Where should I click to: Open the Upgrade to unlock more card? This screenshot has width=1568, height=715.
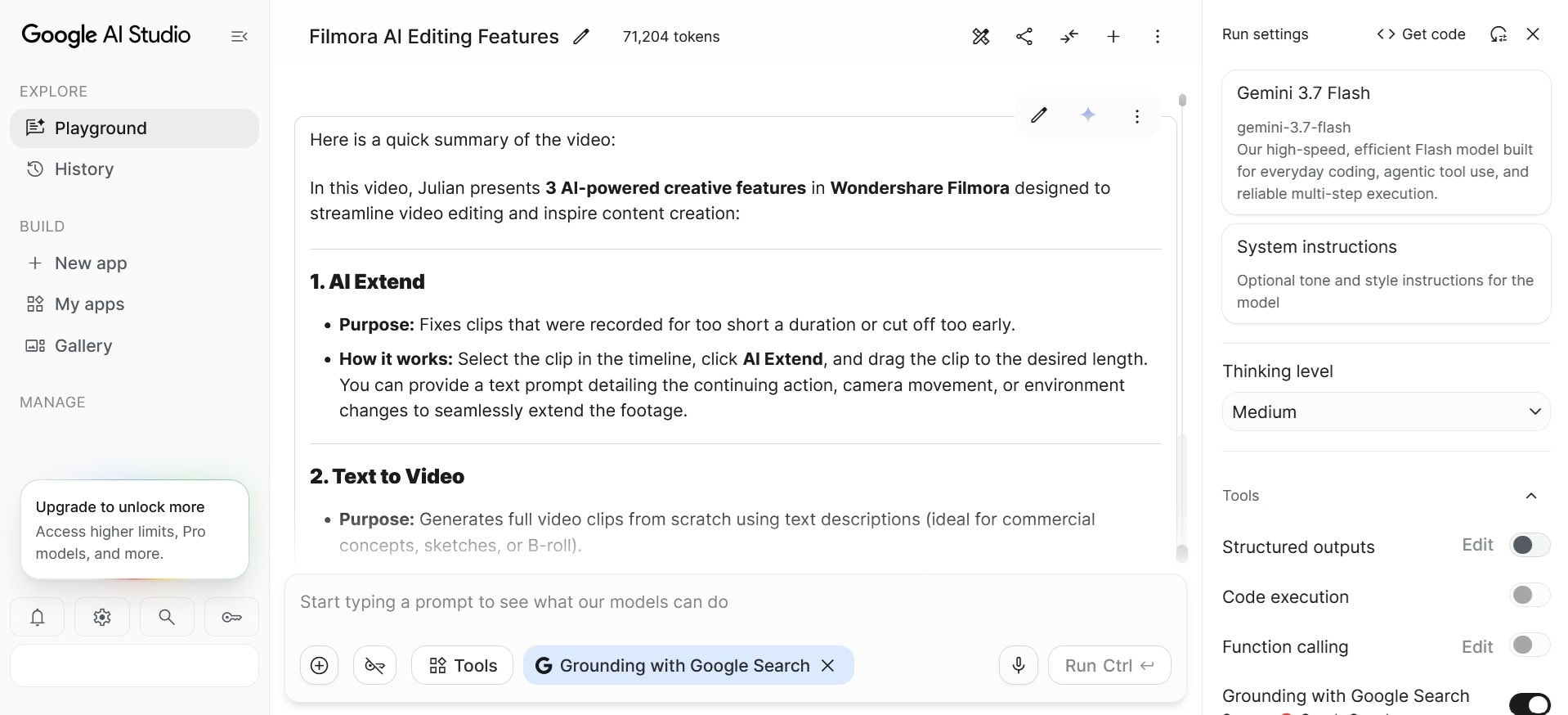[x=135, y=529]
